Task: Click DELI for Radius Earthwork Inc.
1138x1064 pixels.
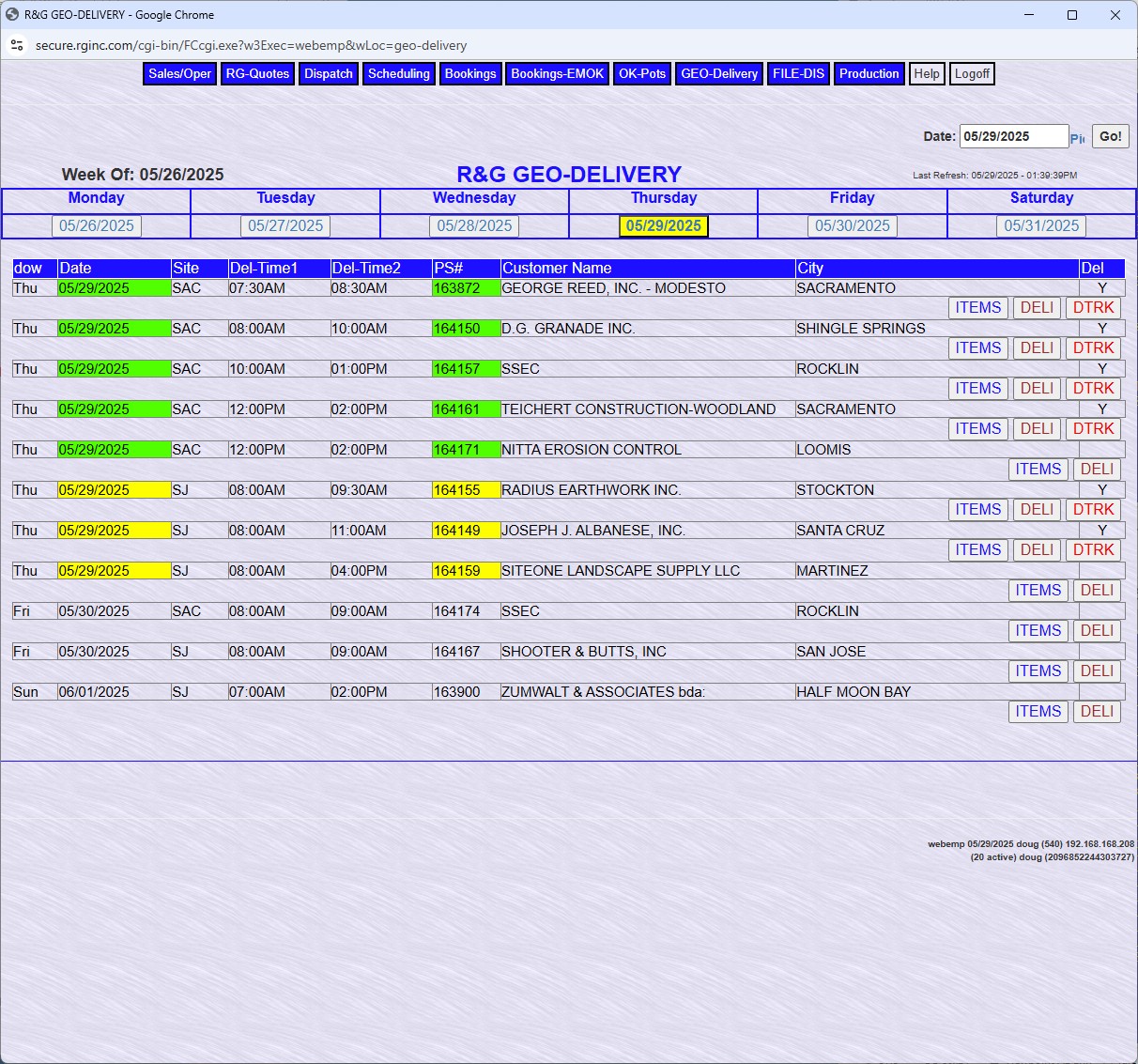Action: [x=1037, y=510]
